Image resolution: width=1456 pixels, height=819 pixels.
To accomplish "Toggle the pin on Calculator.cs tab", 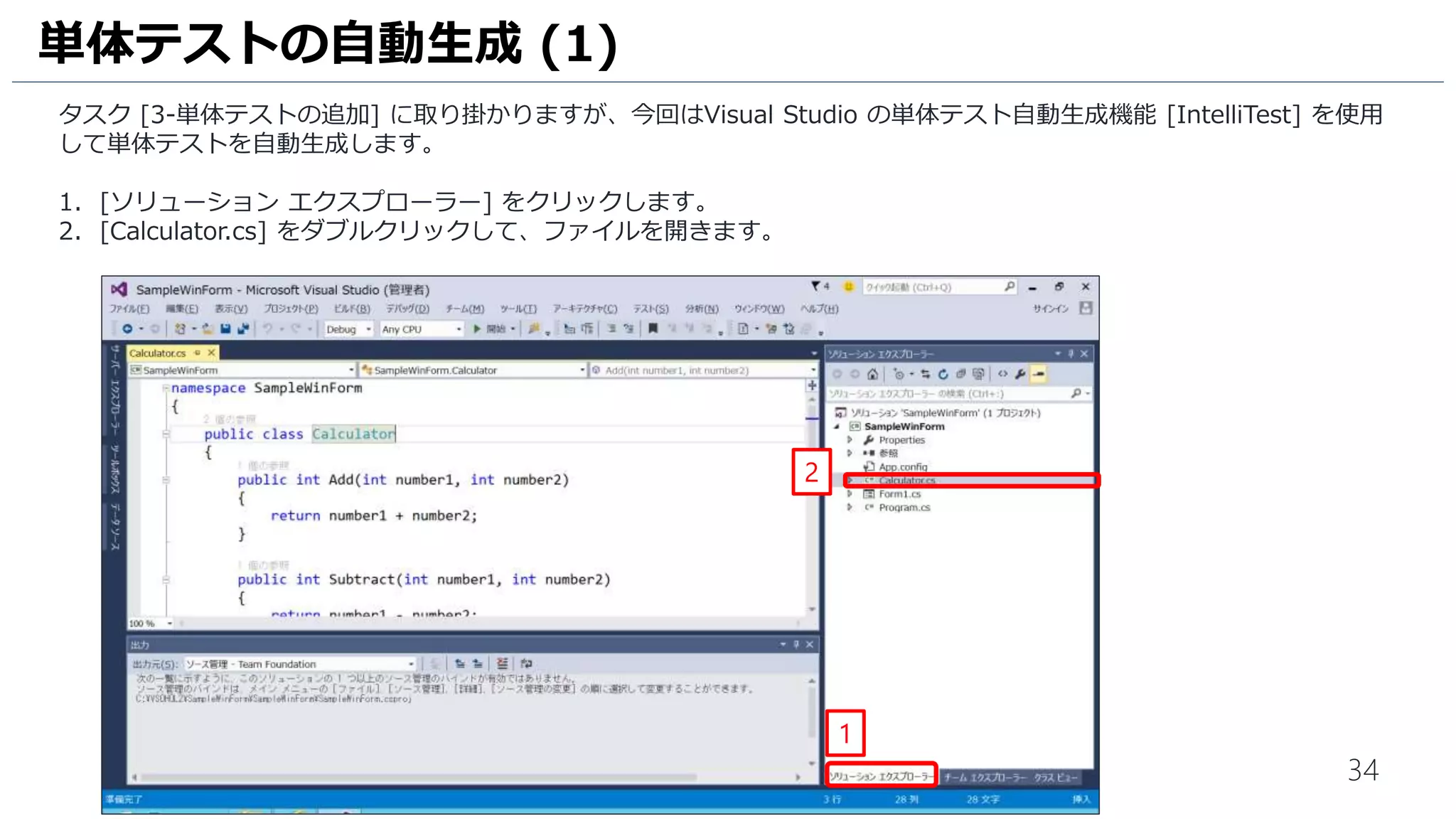I will (x=198, y=353).
